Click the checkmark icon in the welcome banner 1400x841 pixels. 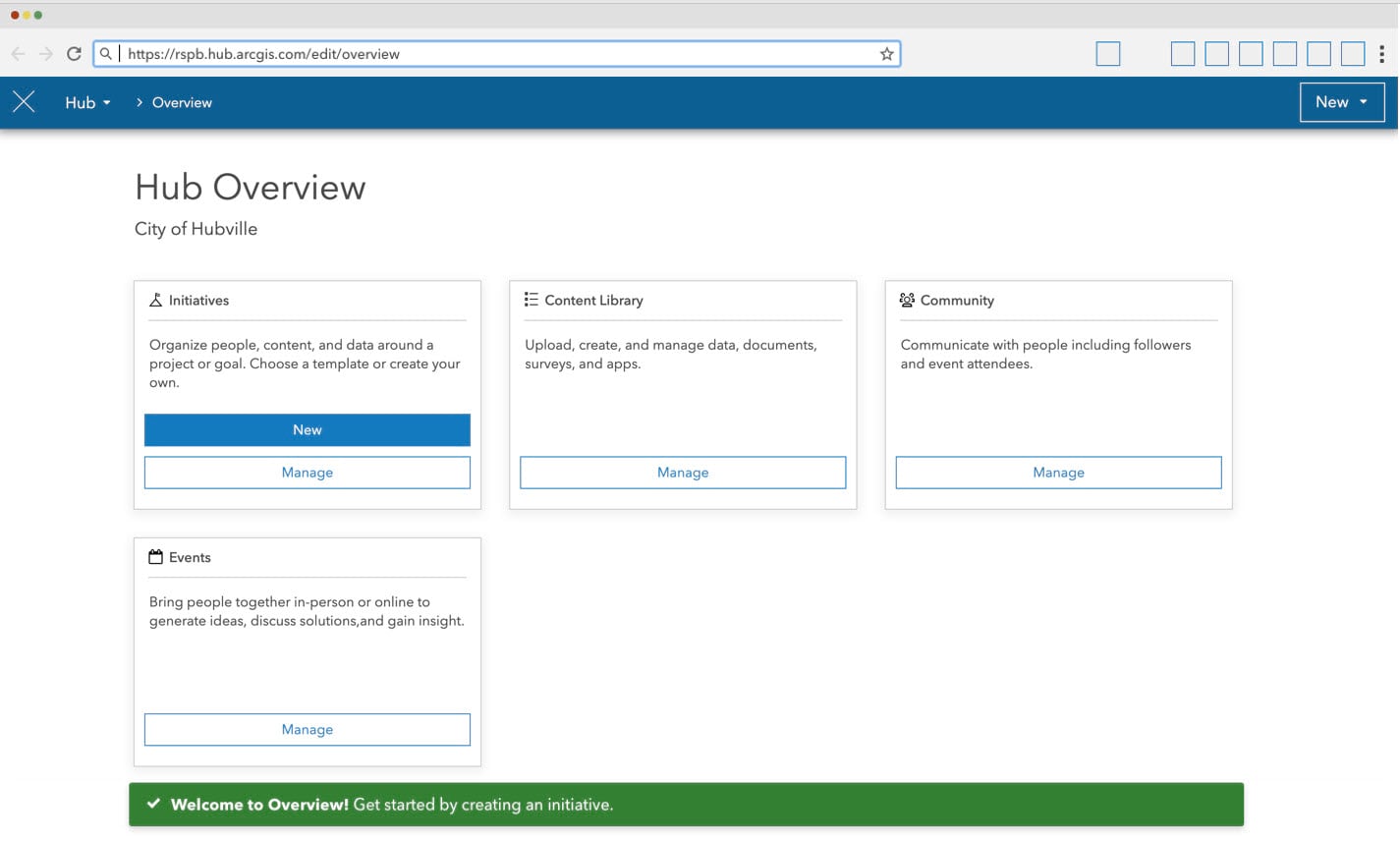(153, 803)
